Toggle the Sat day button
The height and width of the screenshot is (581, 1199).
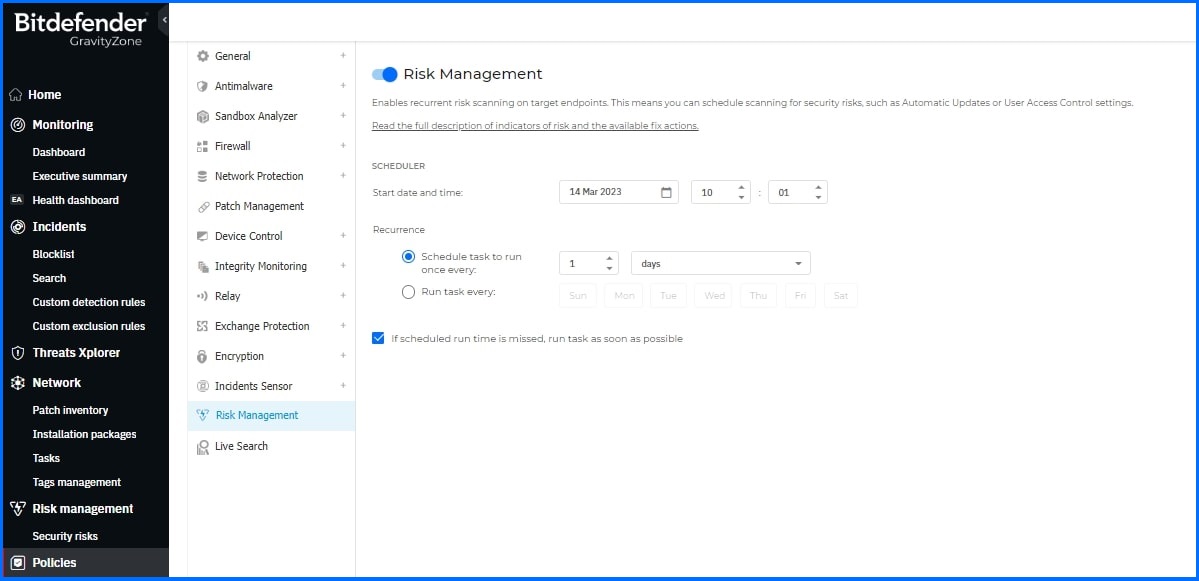(840, 296)
